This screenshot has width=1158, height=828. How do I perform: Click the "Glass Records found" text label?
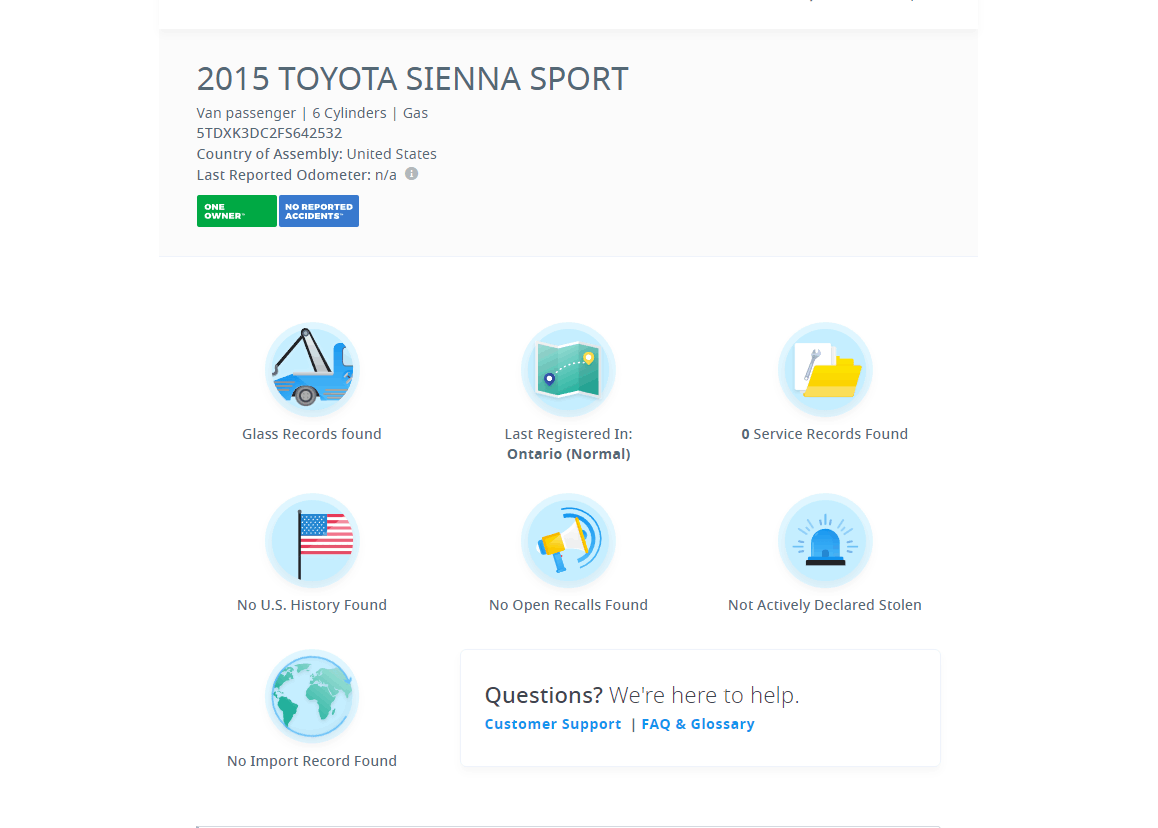pos(312,434)
